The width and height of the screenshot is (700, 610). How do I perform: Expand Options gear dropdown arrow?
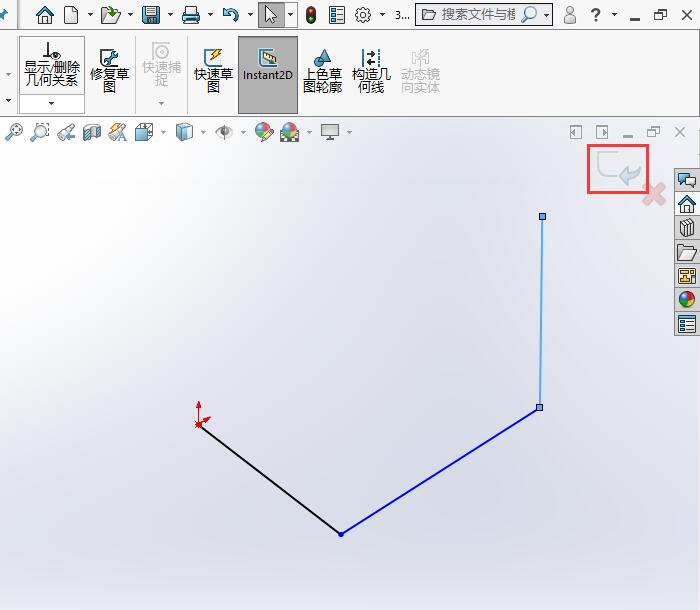coord(382,15)
